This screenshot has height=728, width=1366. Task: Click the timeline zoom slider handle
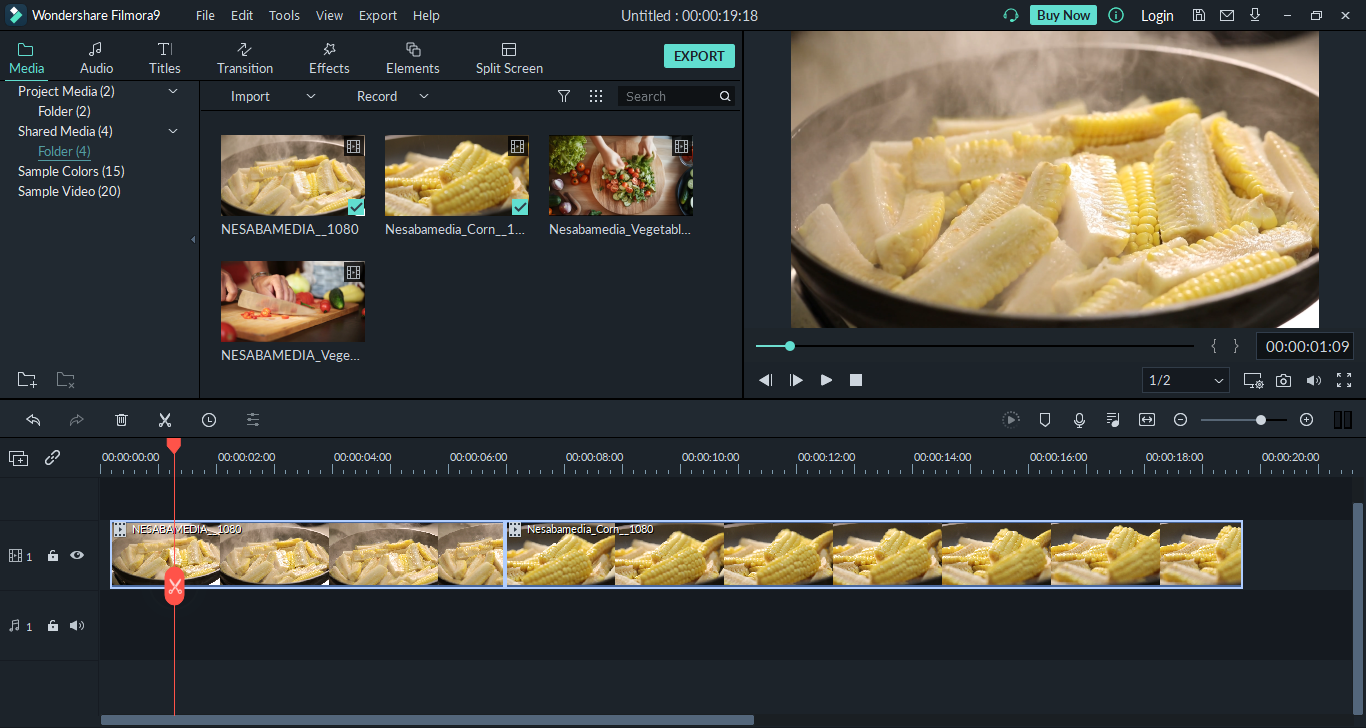1261,420
